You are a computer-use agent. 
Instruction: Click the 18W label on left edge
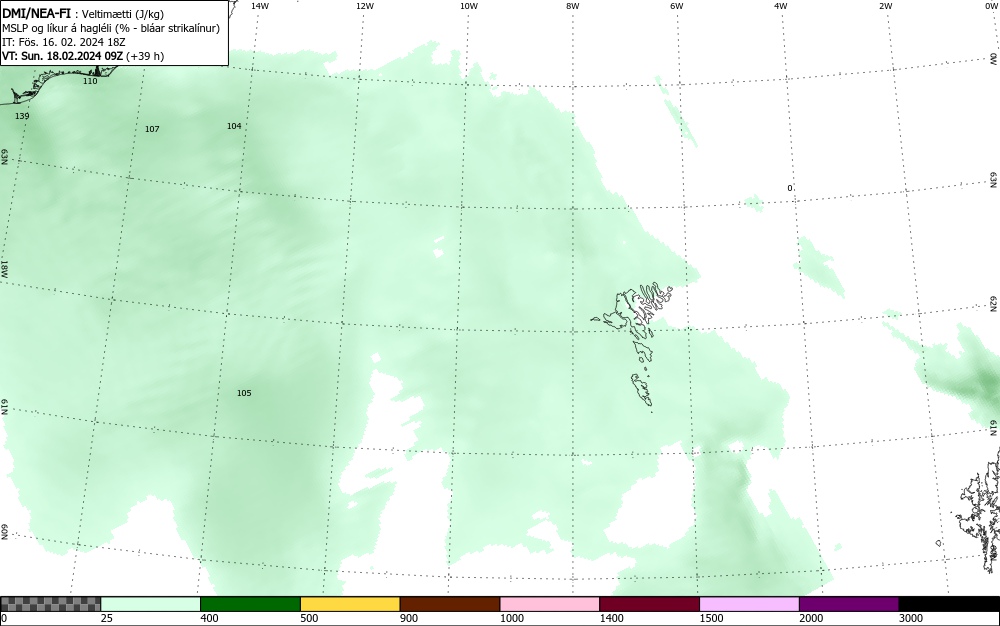point(4,268)
